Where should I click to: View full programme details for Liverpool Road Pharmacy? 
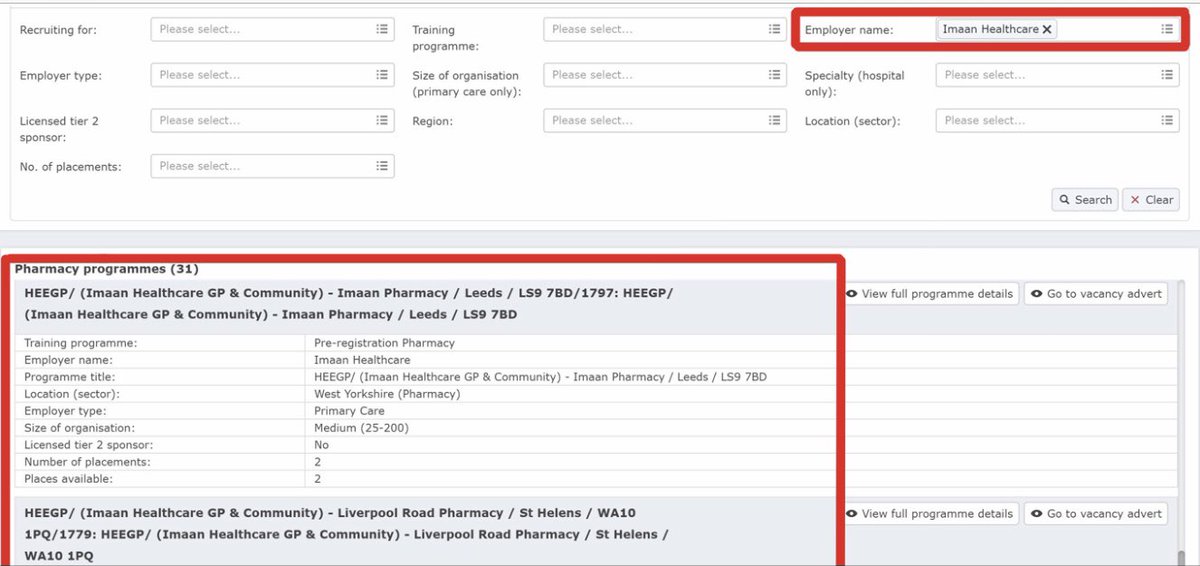coord(930,514)
